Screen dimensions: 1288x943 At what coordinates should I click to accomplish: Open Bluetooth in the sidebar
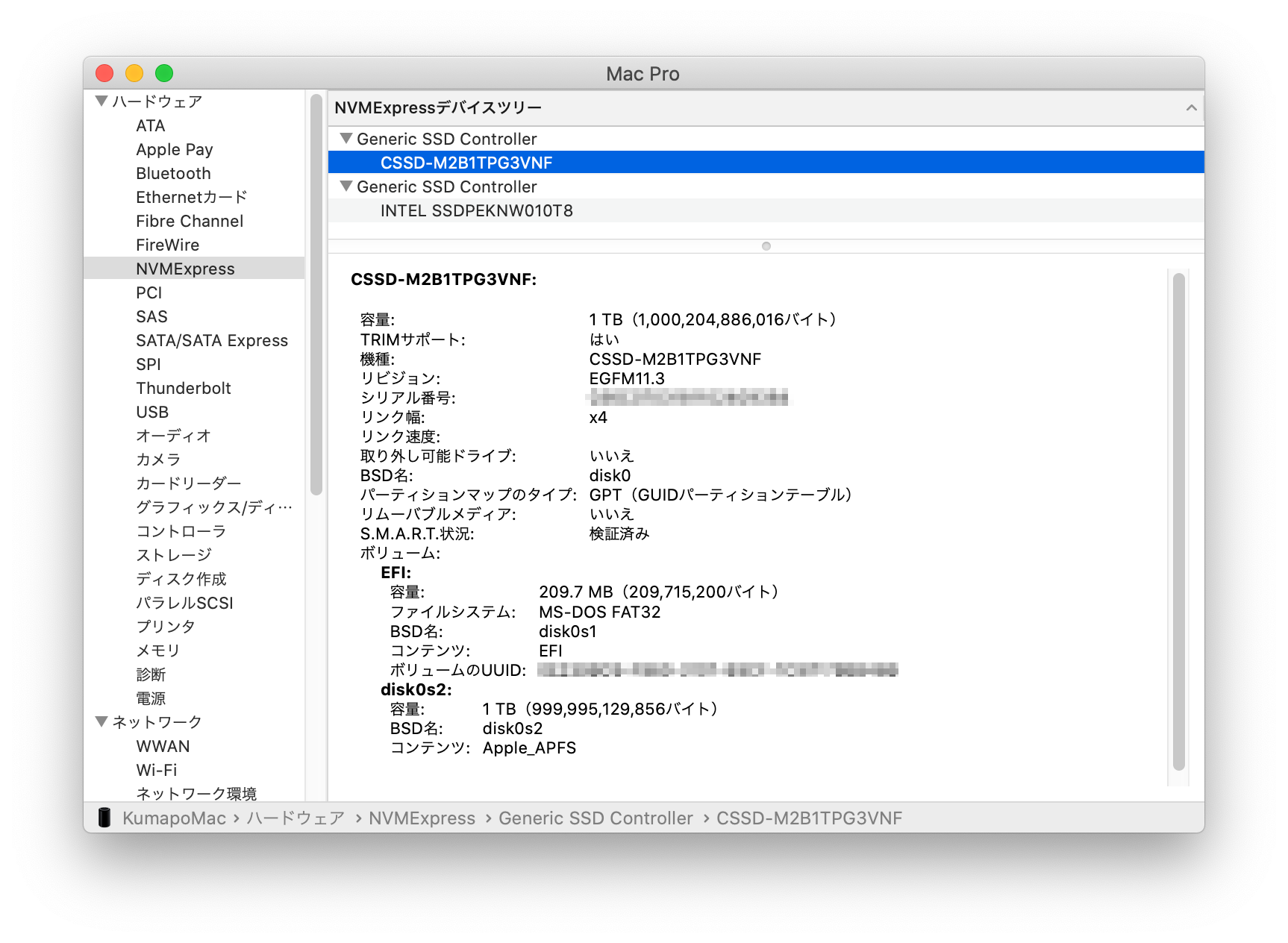(173, 174)
